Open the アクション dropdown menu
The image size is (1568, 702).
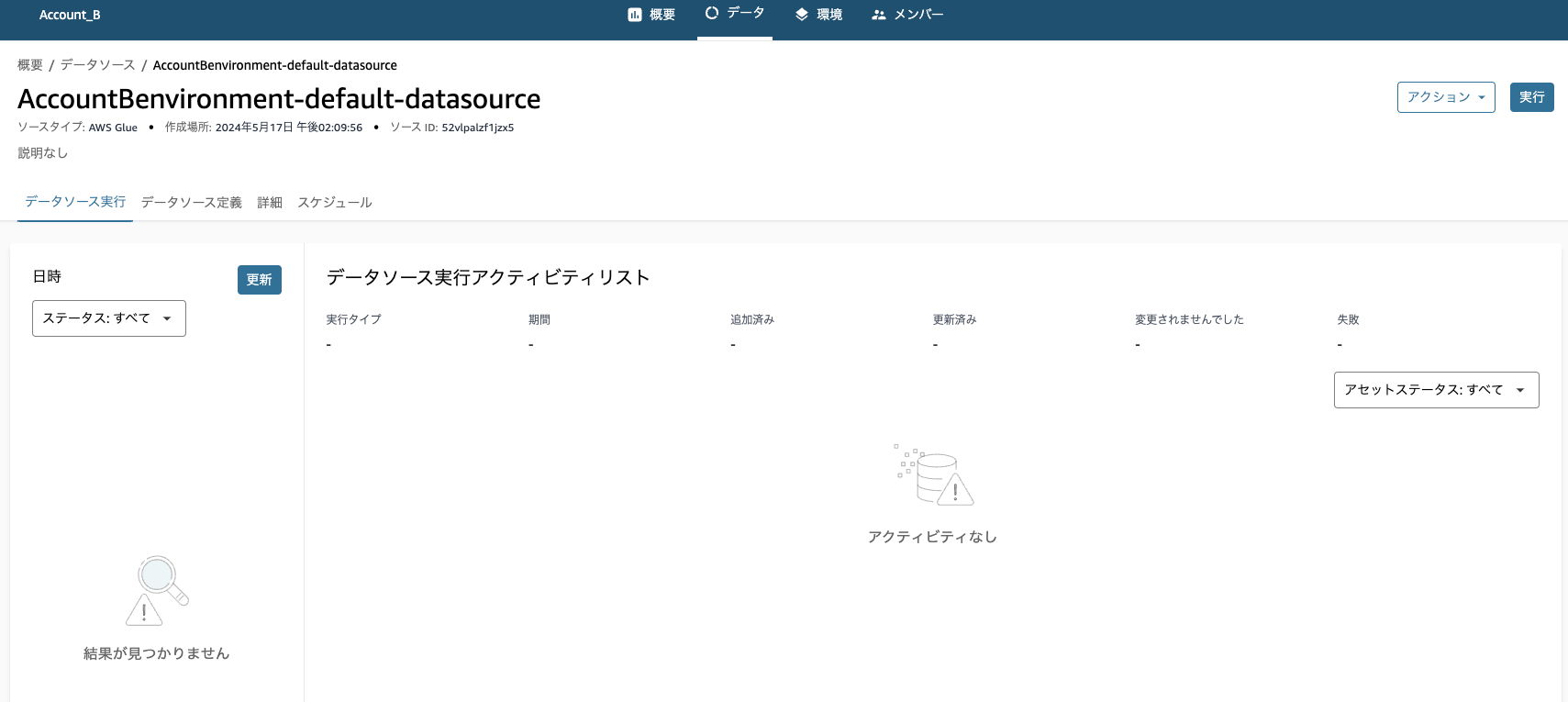click(1446, 97)
